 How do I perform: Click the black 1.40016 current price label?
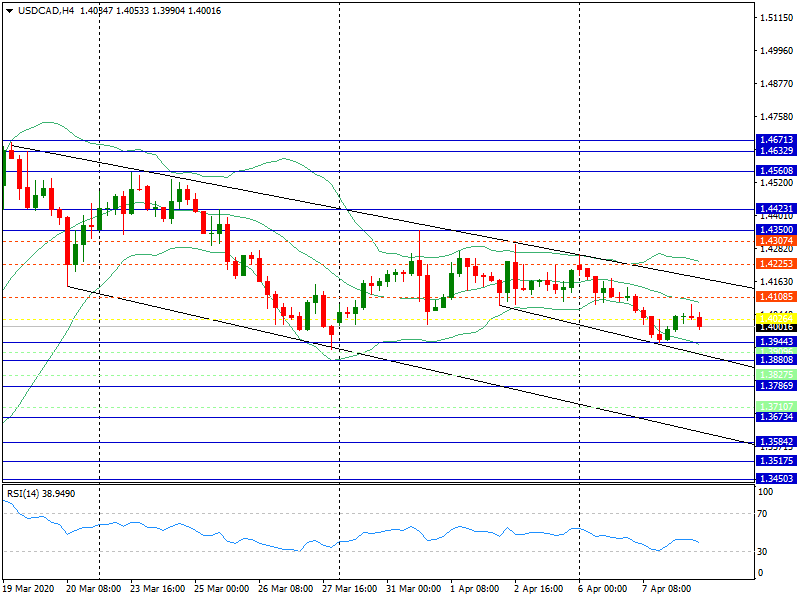coord(776,327)
